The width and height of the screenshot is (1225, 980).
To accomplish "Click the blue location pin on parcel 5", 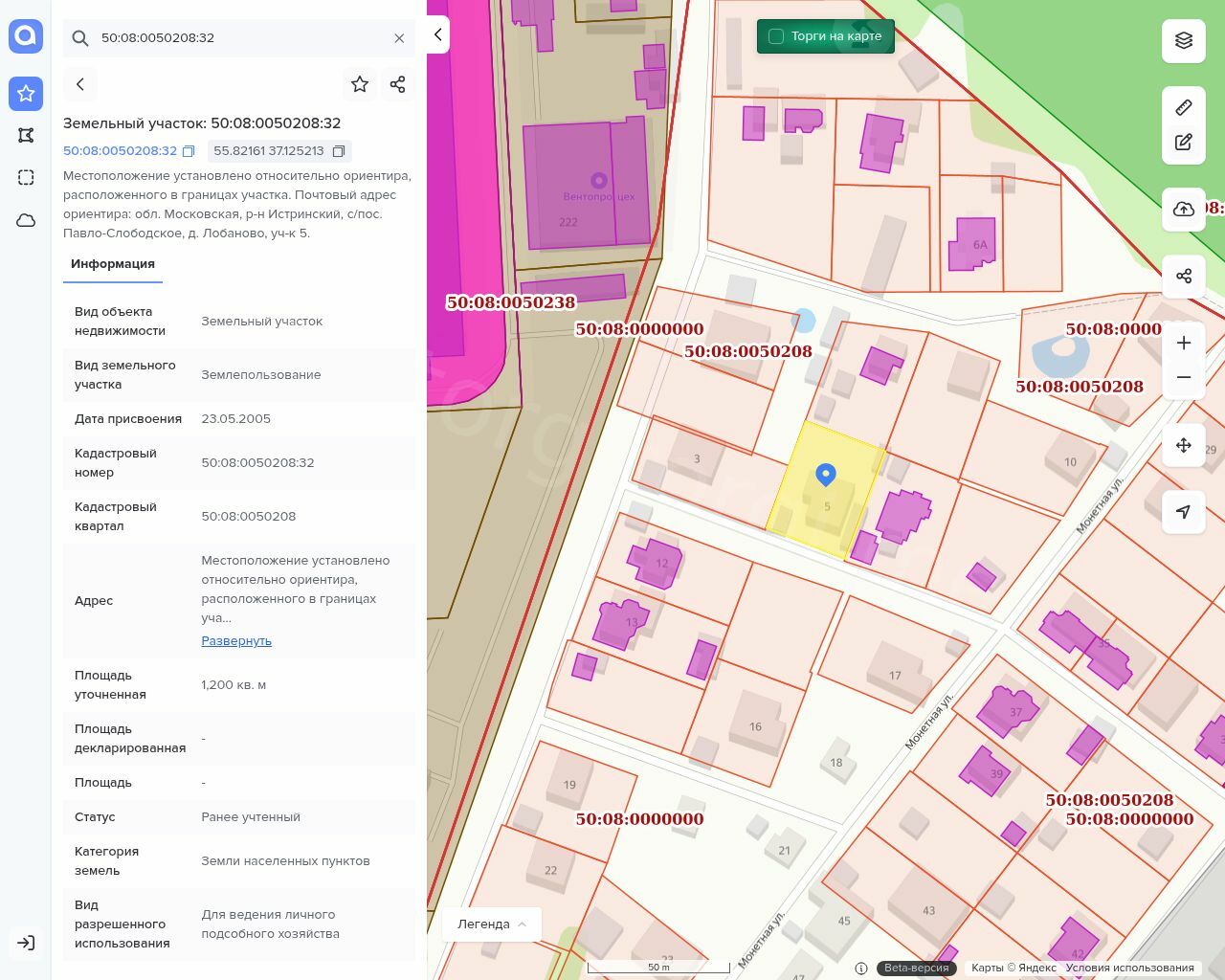I will click(825, 474).
